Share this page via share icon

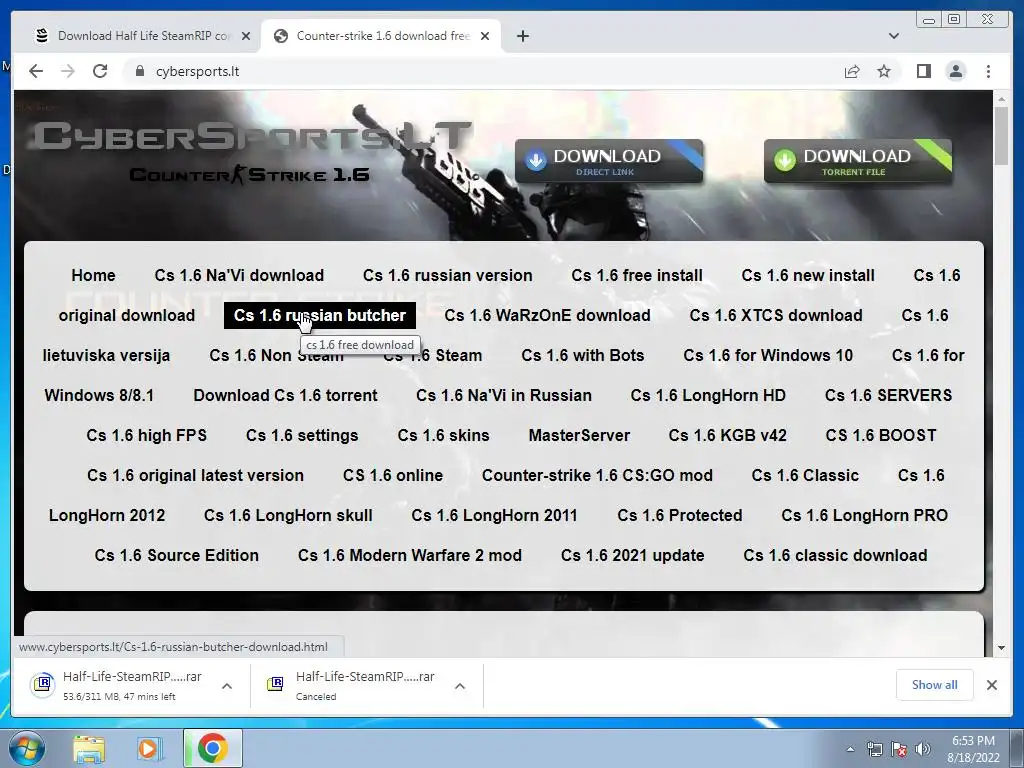[x=852, y=71]
